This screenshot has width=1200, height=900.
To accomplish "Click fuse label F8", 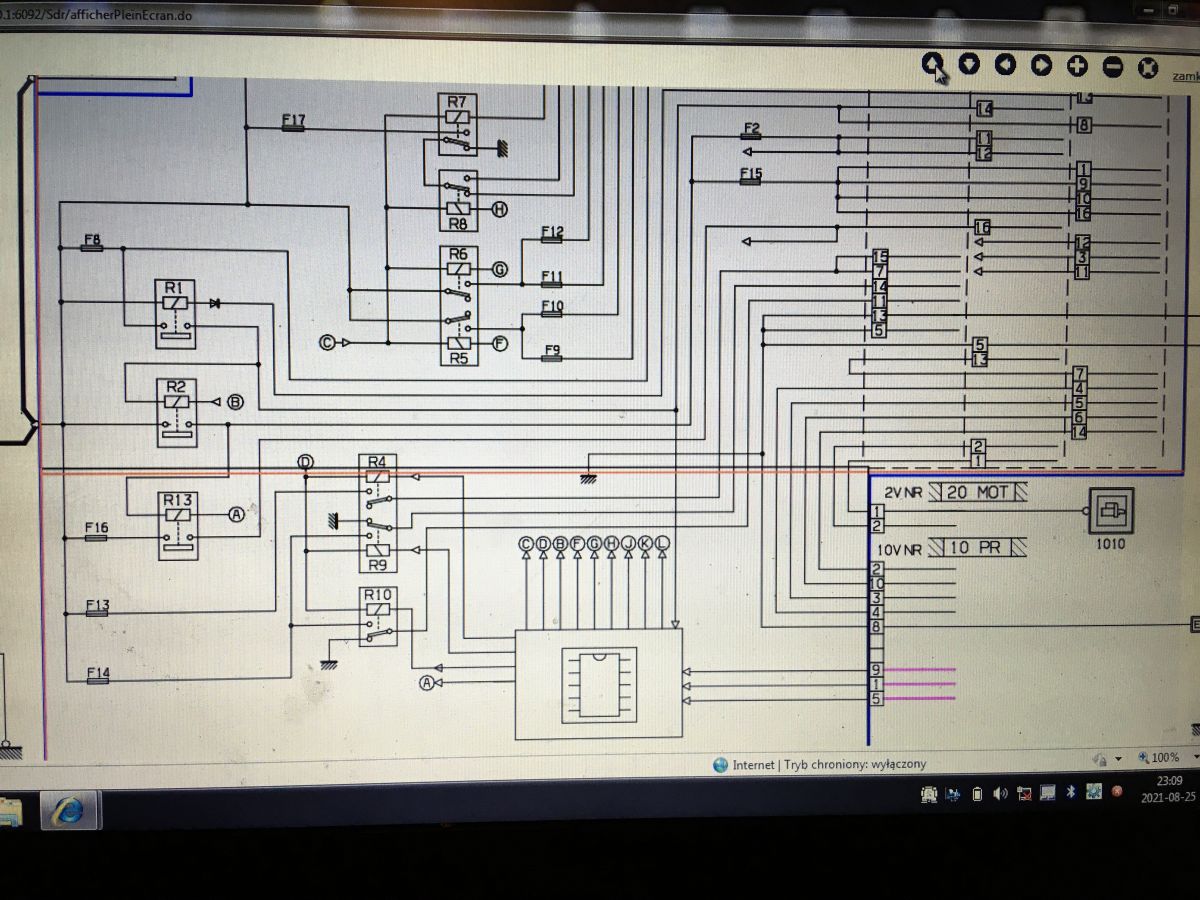I will point(92,241).
